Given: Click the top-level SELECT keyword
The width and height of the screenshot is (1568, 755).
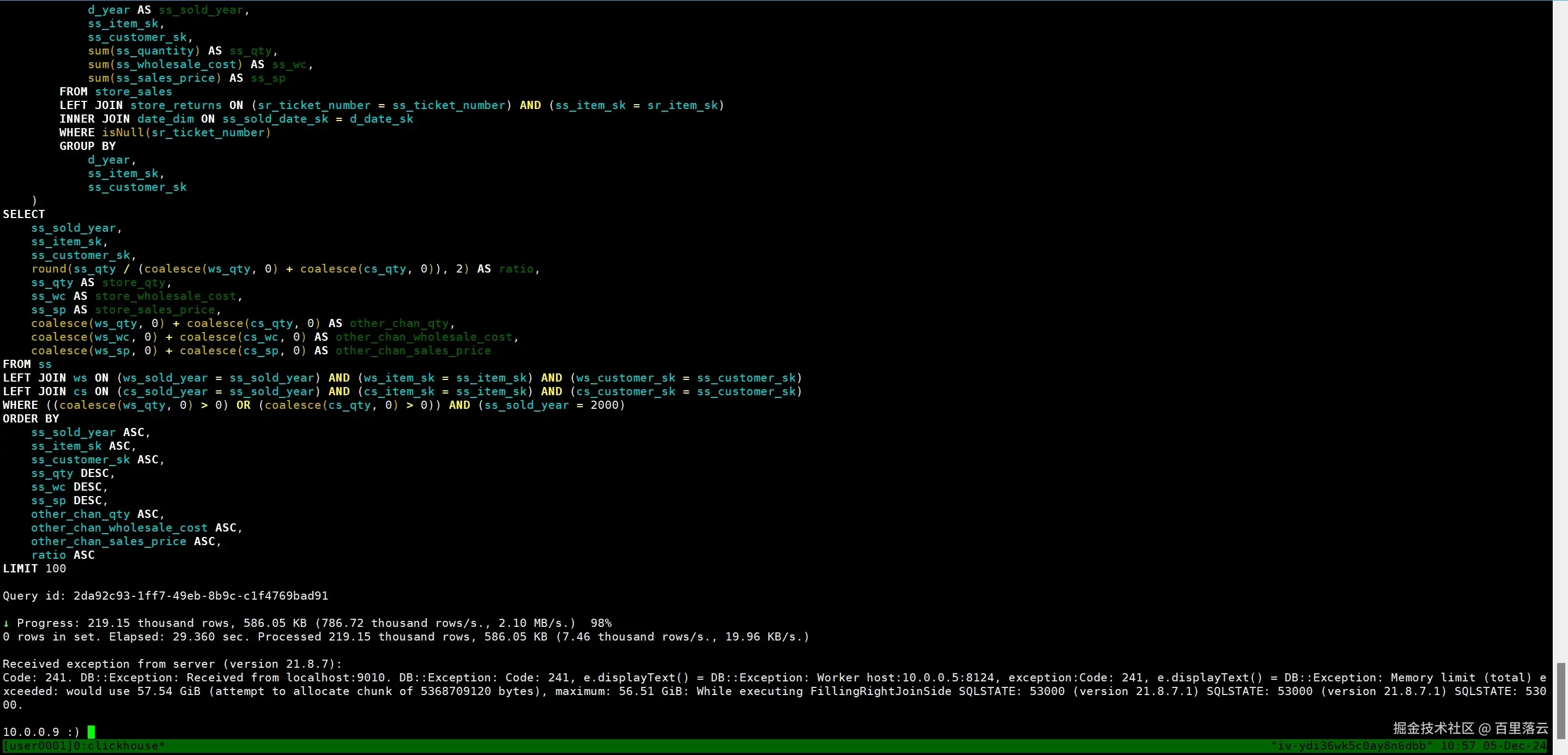Looking at the screenshot, I should [24, 214].
